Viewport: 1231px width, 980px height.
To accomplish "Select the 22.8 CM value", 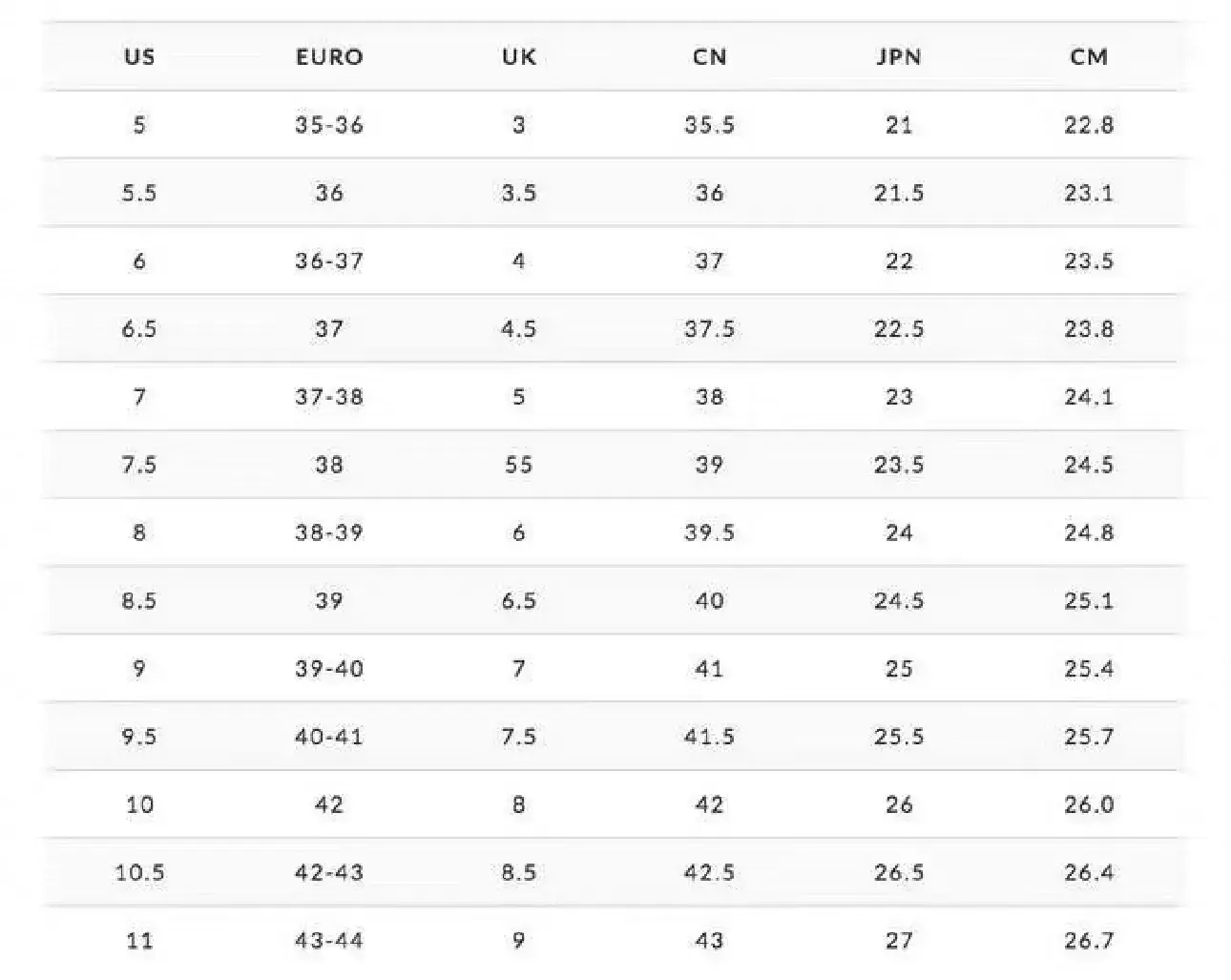I will (1089, 125).
